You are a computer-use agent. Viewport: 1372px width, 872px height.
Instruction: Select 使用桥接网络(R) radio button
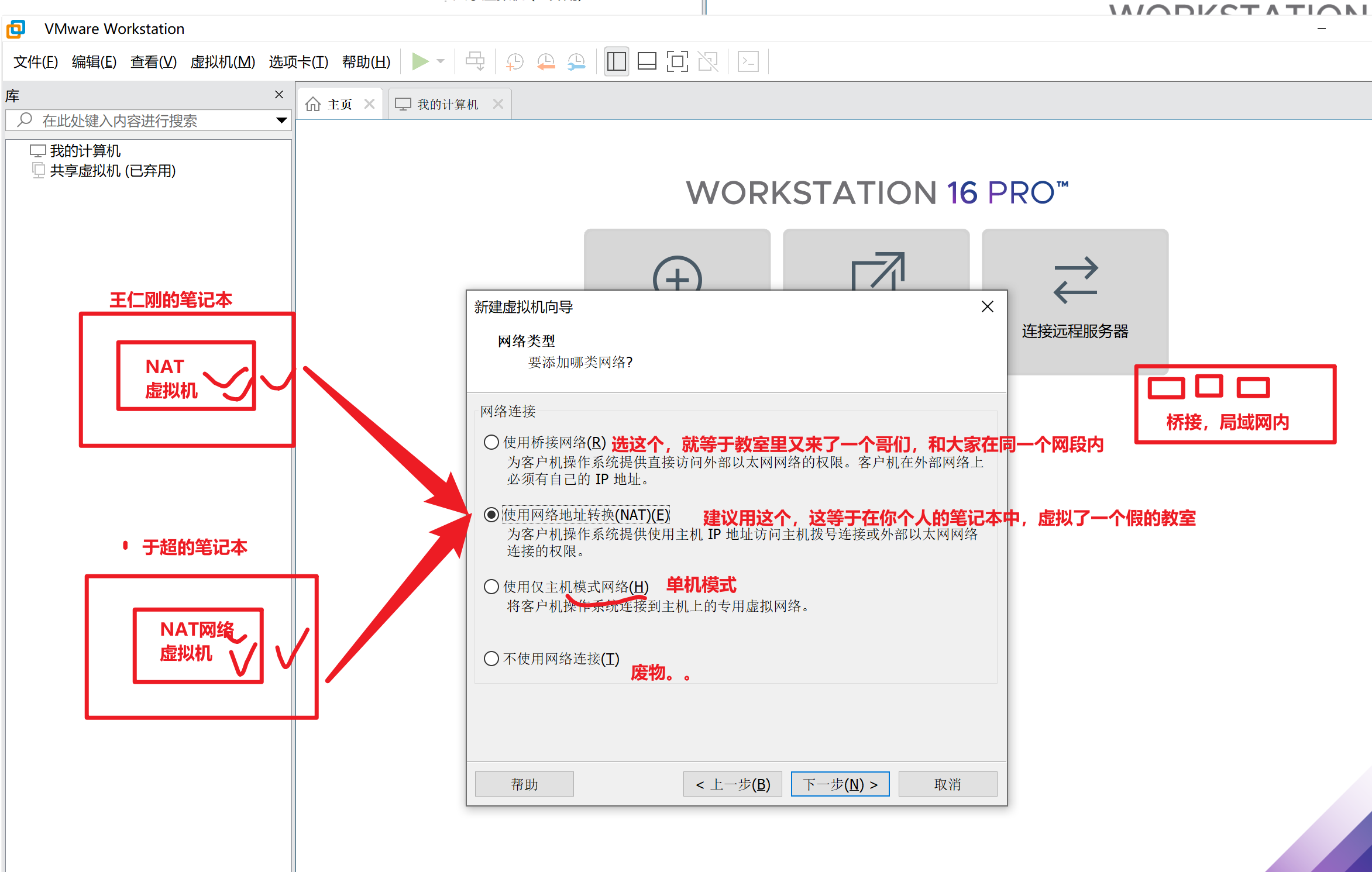(491, 442)
